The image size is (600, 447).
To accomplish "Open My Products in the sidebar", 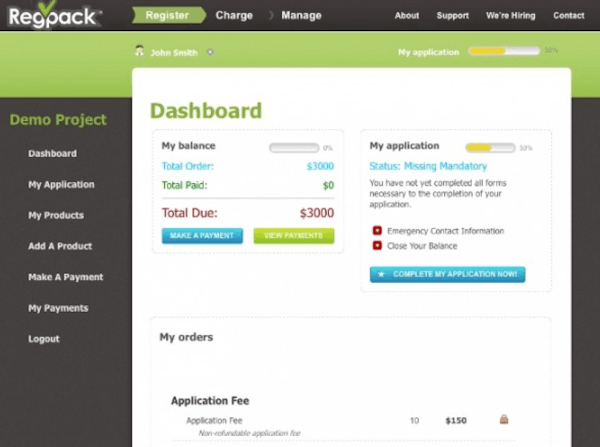I will point(56,215).
